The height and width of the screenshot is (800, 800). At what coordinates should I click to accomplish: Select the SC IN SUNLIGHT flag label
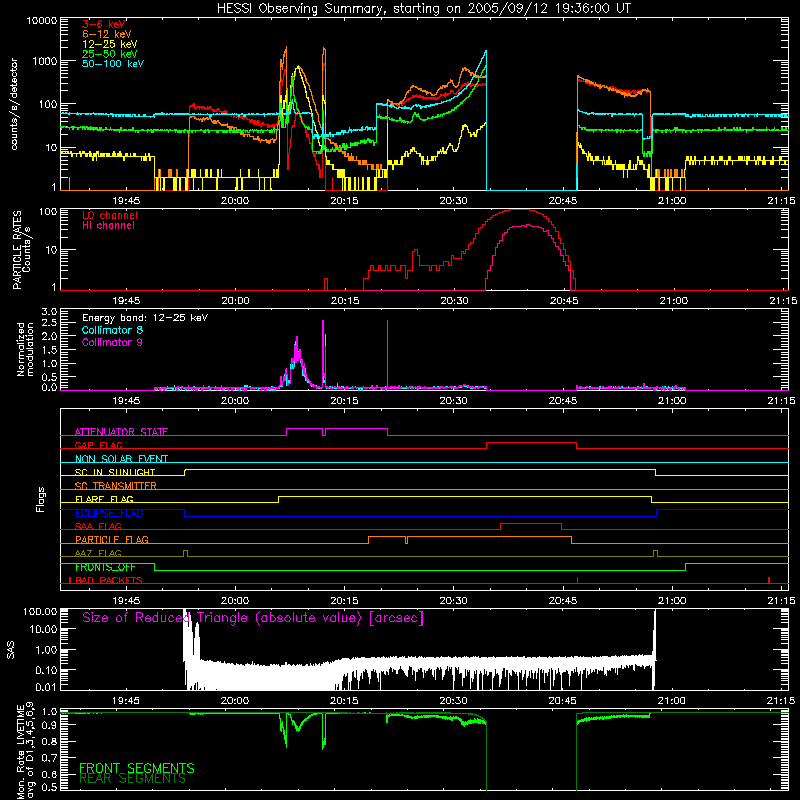(115, 472)
